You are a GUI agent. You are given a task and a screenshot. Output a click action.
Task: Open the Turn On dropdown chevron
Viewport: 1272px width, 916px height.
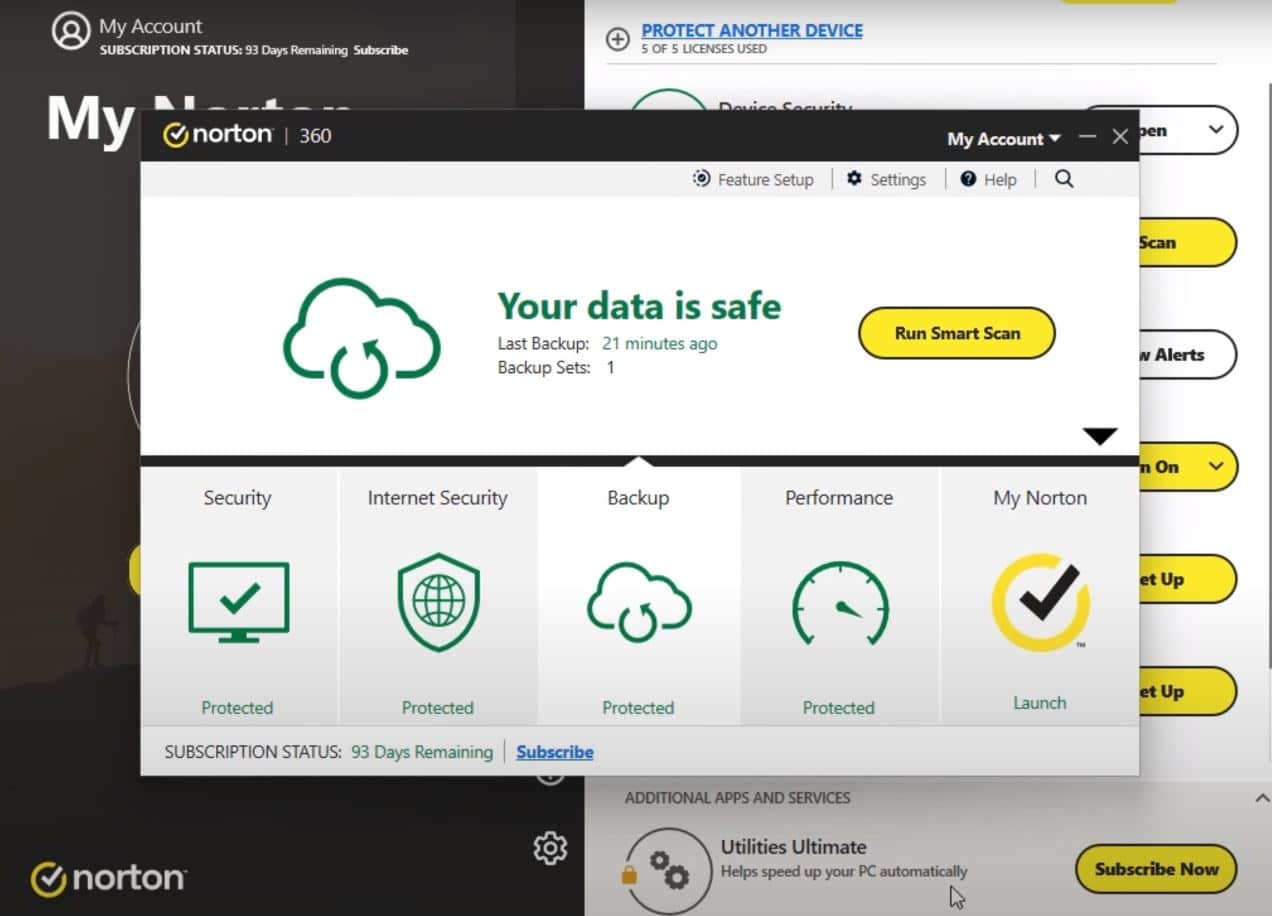point(1216,466)
